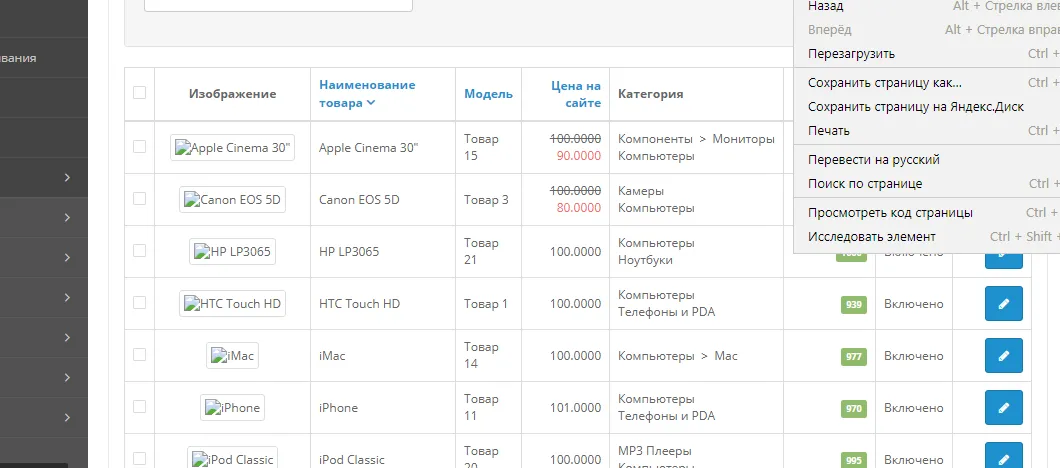Click the HTC Touch HD image thumbnail
The width and height of the screenshot is (1060, 468).
[233, 304]
